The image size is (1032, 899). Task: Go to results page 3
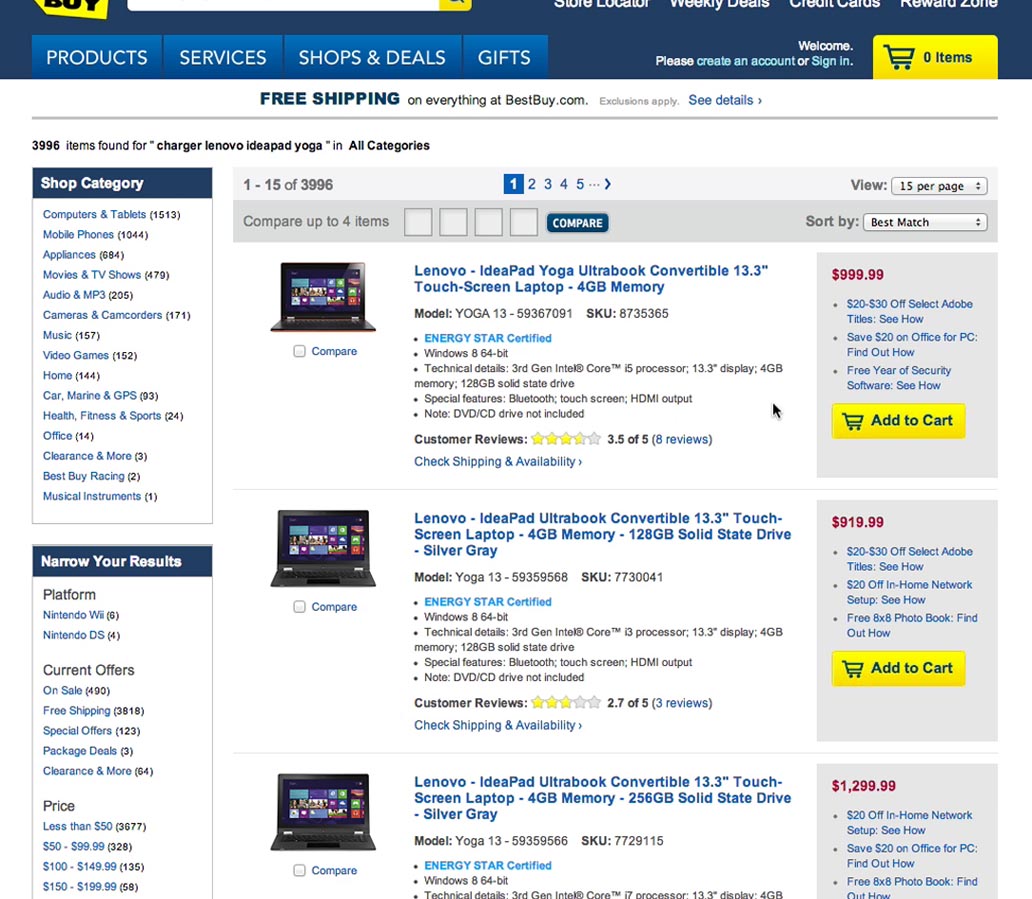[x=548, y=184]
